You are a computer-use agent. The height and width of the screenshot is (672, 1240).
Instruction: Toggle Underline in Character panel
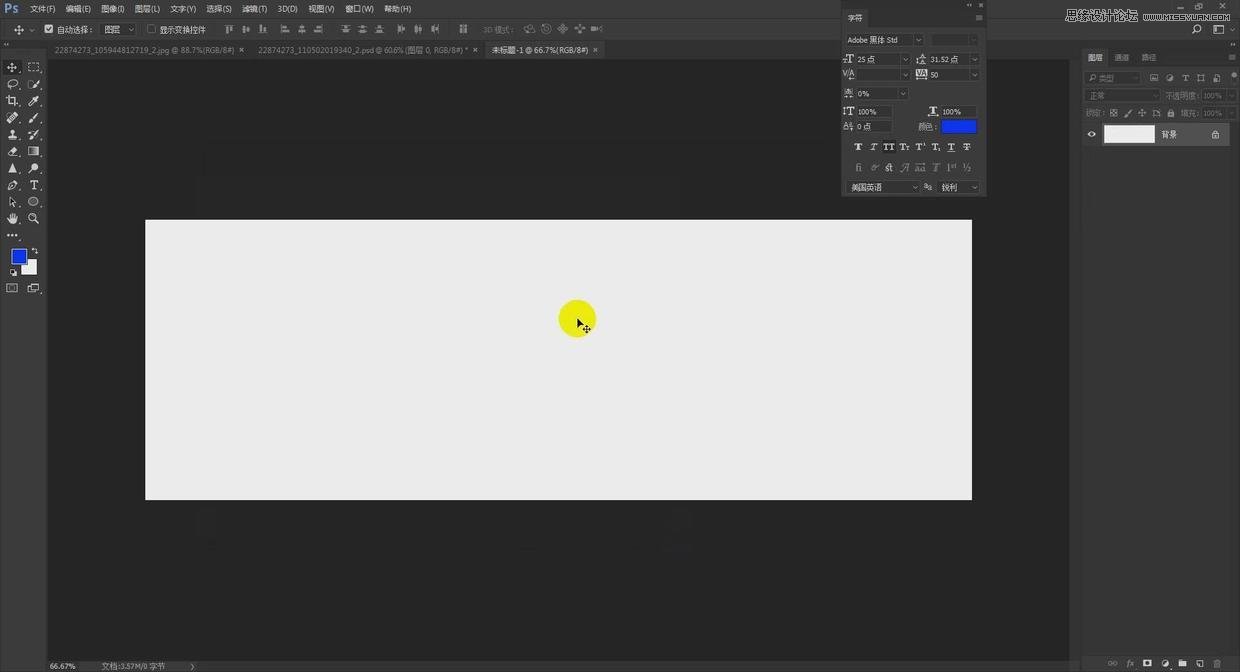(951, 147)
